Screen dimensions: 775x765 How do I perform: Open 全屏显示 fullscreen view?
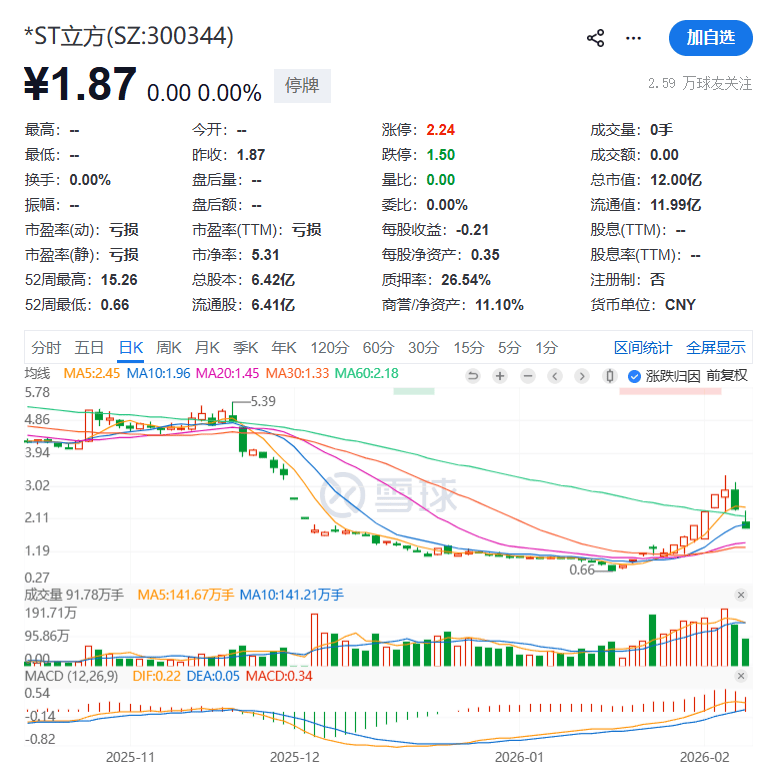(x=715, y=348)
